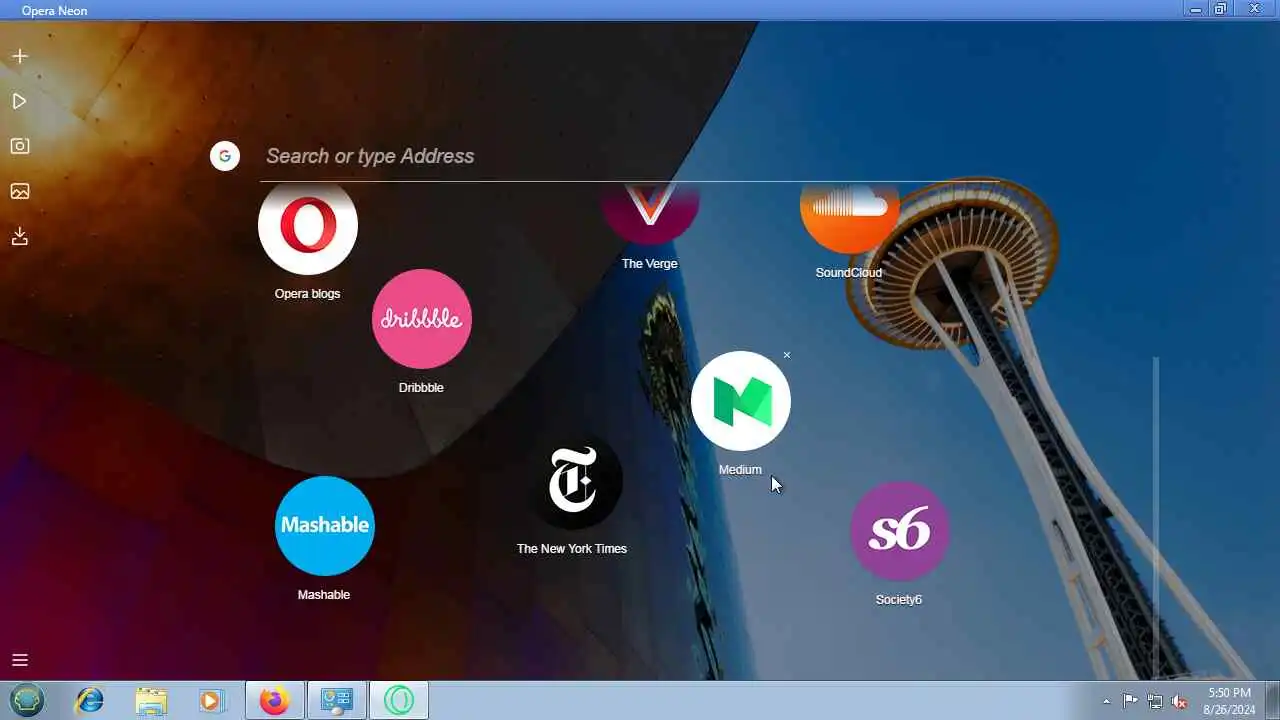
Task: Click the Google search engine icon
Action: tap(225, 155)
